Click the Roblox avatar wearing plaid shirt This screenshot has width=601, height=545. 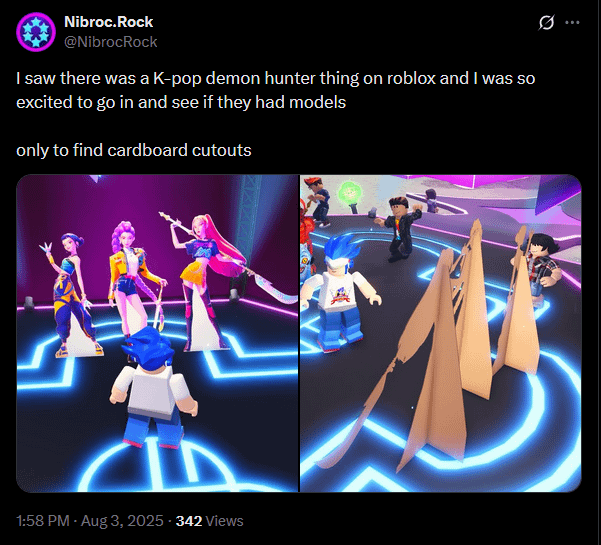point(540,264)
